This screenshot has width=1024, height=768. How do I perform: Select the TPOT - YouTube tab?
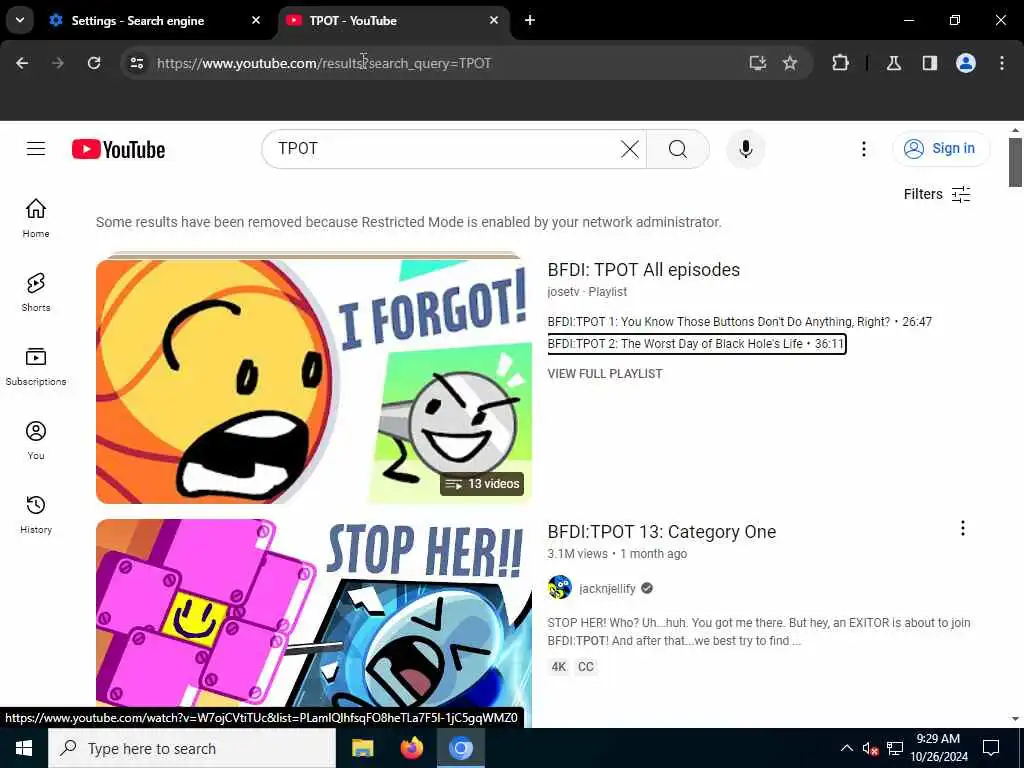[394, 20]
